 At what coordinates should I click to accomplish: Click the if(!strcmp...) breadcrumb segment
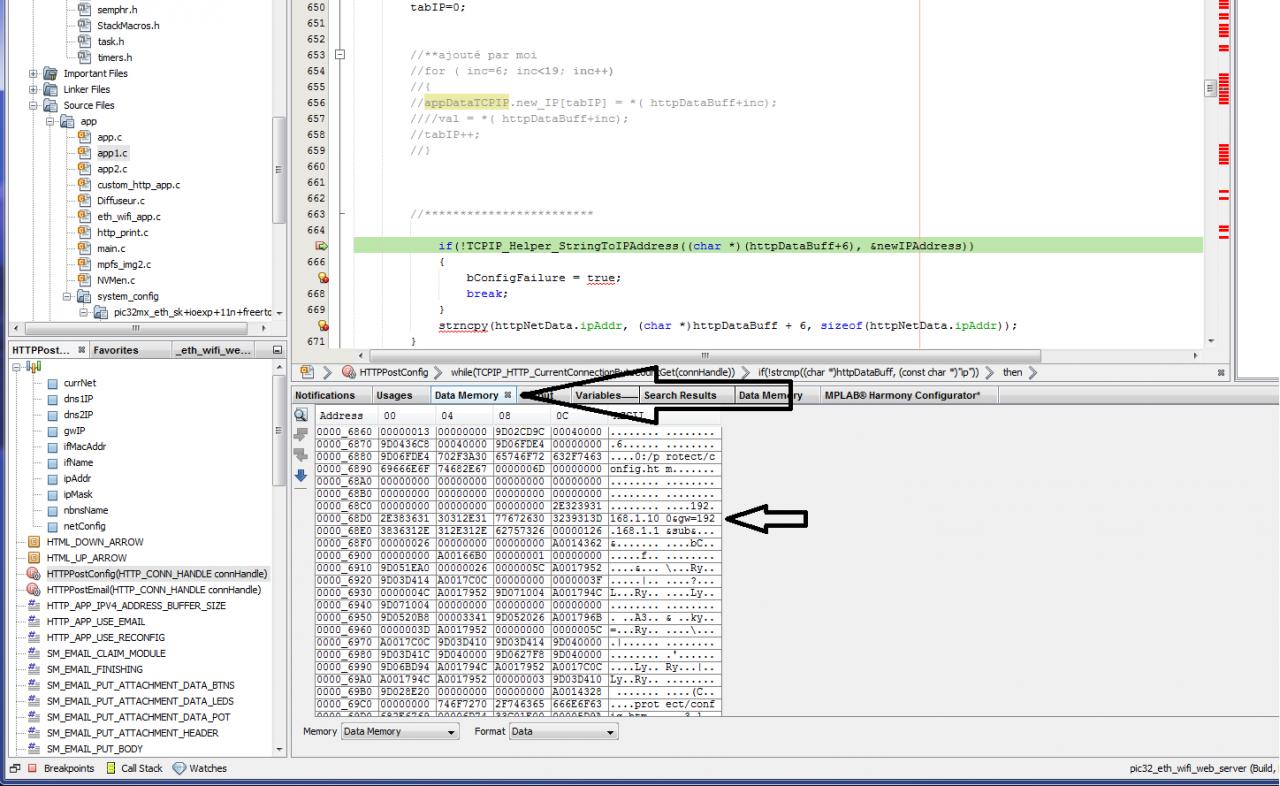click(867, 373)
